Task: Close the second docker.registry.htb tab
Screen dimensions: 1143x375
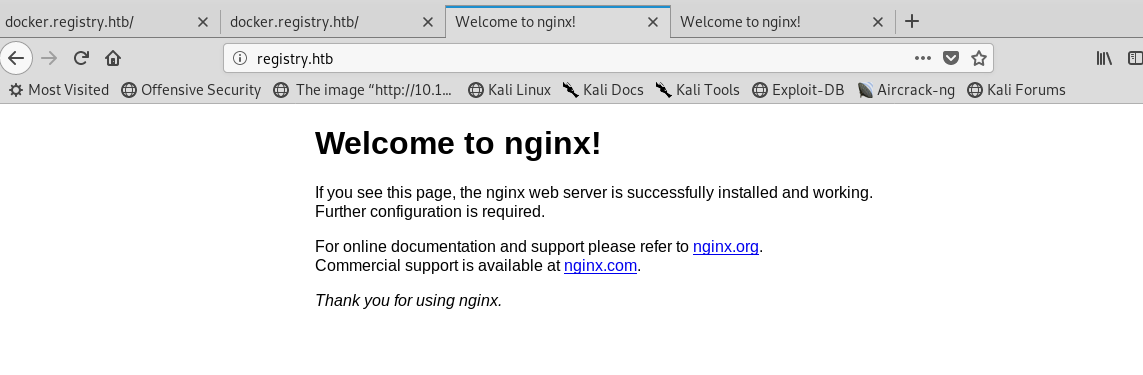Action: tap(428, 22)
